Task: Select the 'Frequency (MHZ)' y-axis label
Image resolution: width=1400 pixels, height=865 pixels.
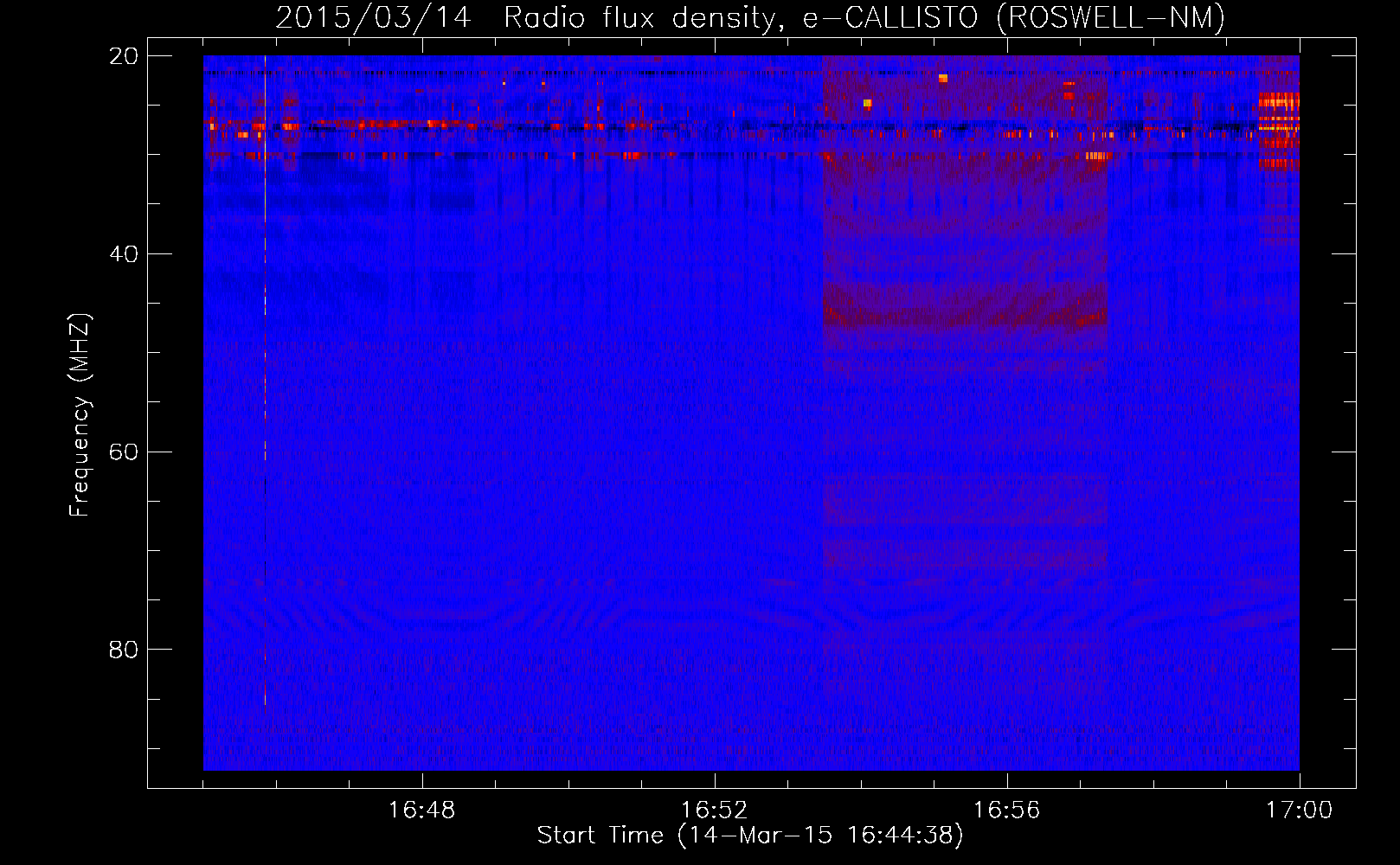Action: click(x=80, y=415)
